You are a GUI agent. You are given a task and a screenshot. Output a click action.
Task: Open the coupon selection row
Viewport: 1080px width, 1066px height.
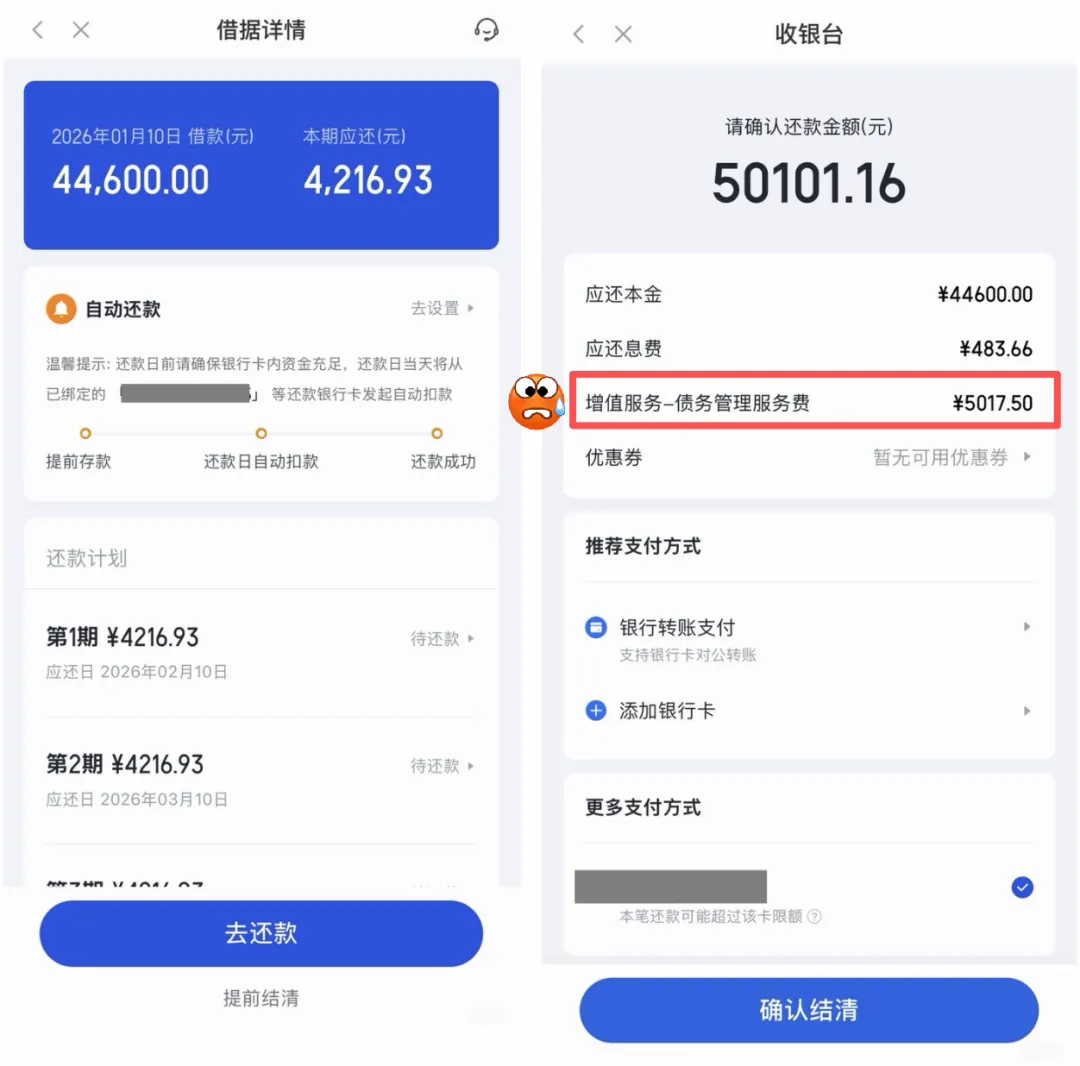809,457
